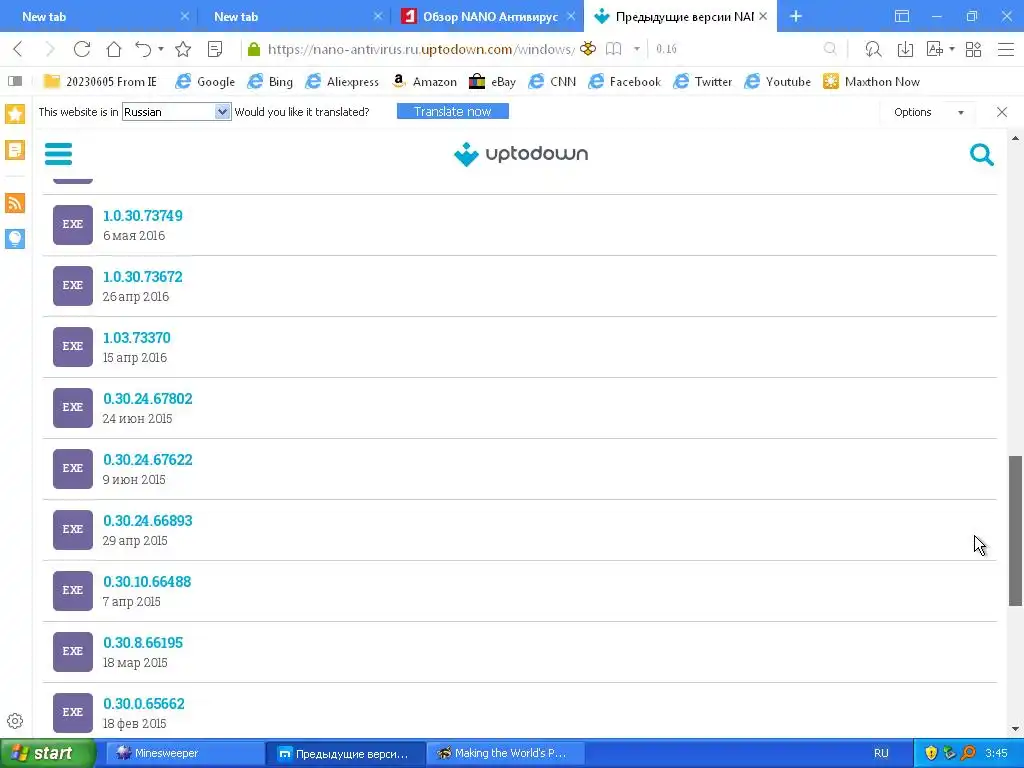Click the page vertical scrollbar thumb
Viewport: 1024px width, 768px height.
(x=1015, y=531)
